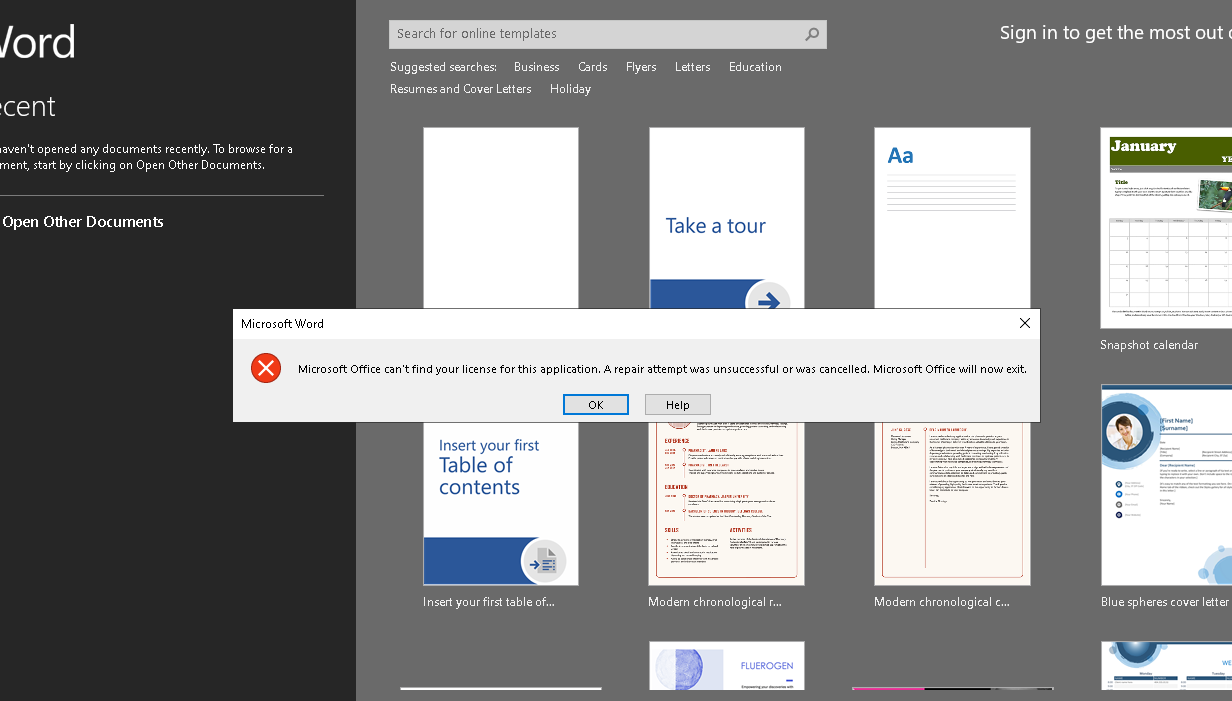
Task: Select the Business suggested search
Action: pyautogui.click(x=537, y=67)
